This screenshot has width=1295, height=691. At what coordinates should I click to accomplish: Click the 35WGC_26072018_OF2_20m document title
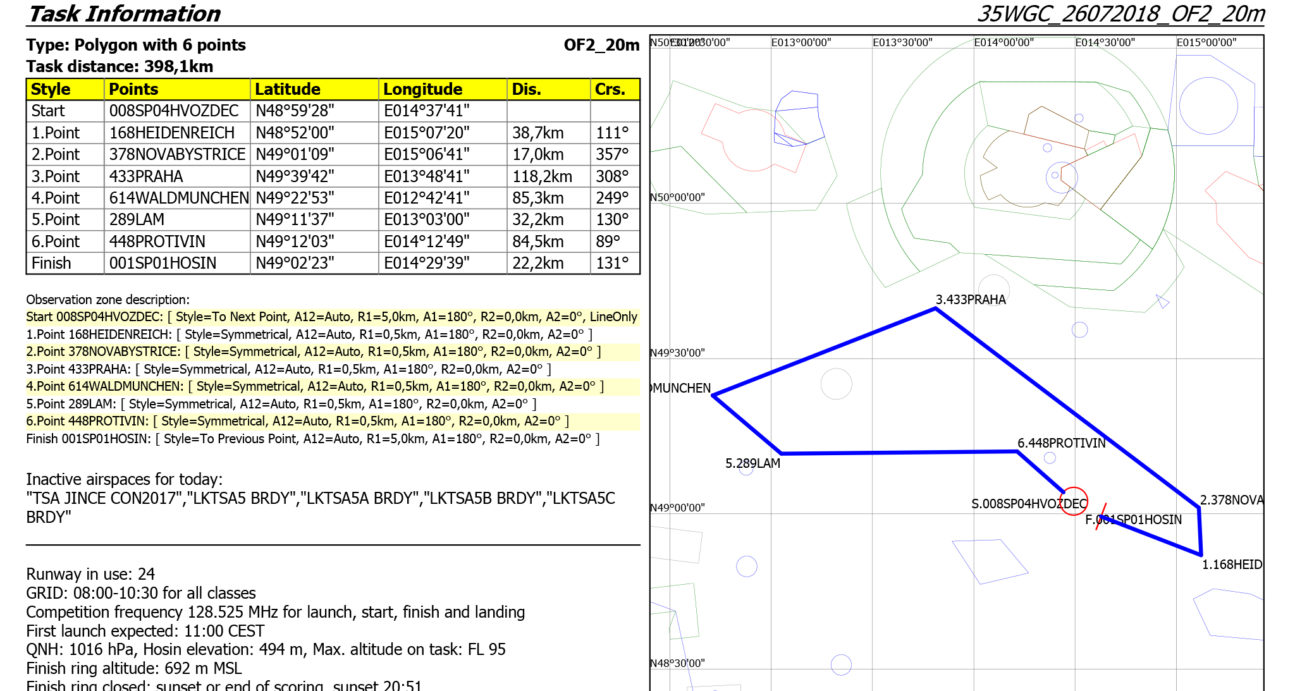pos(1120,14)
